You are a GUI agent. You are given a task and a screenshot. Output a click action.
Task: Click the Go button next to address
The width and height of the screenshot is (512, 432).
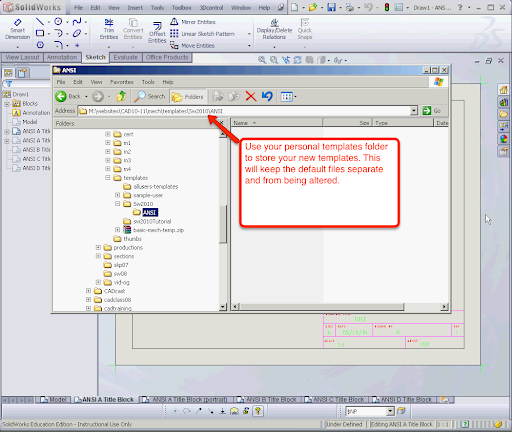point(432,111)
